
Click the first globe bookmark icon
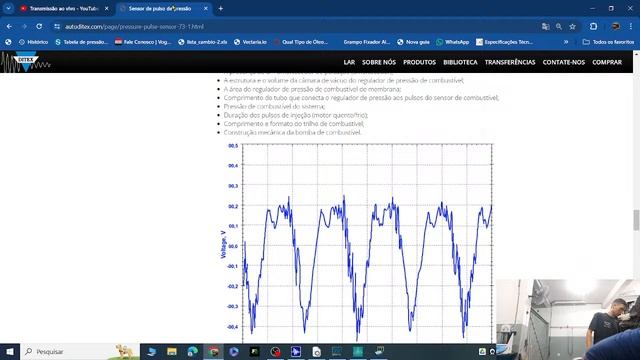[x=8, y=42]
